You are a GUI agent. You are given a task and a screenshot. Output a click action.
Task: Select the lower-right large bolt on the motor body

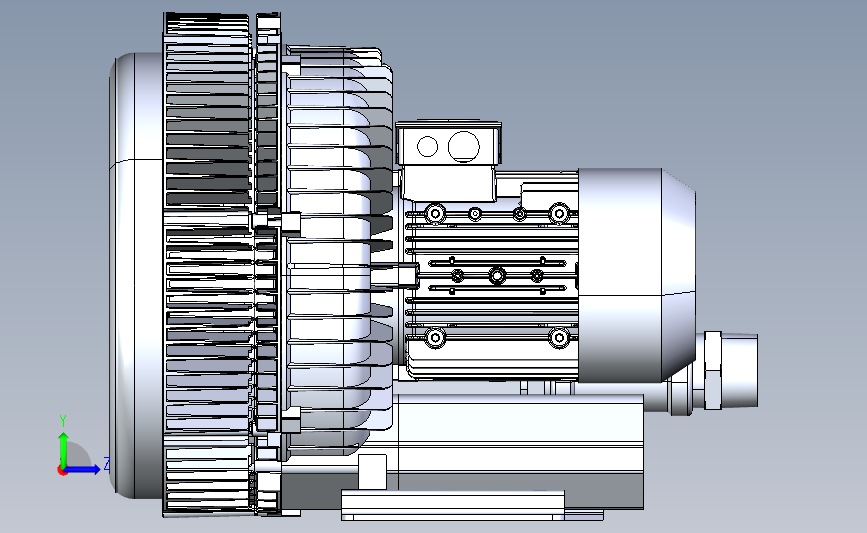[x=559, y=337]
